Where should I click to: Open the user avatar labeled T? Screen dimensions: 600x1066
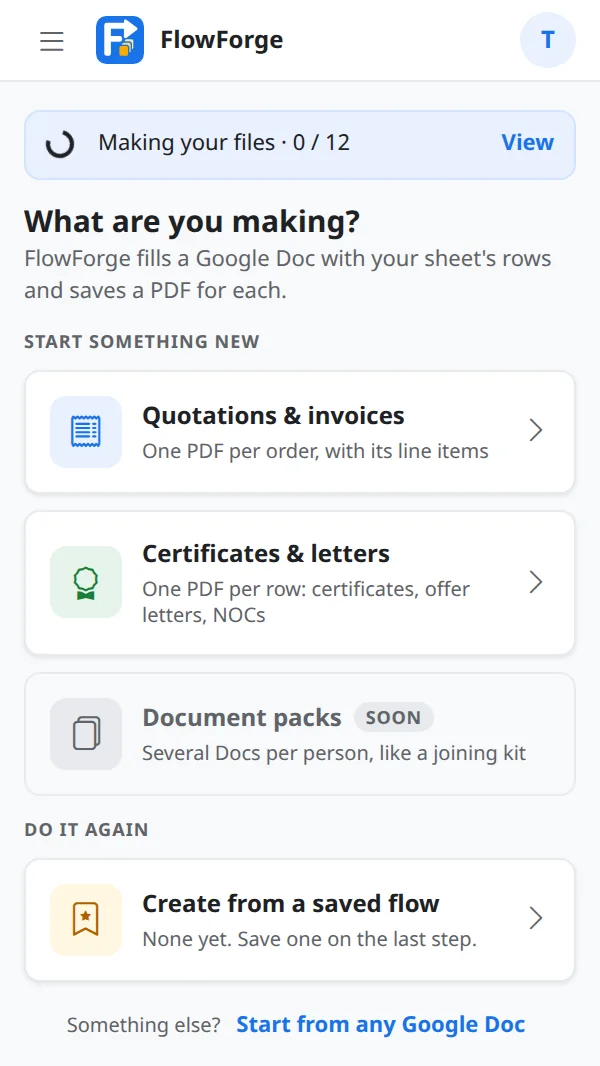click(x=548, y=40)
